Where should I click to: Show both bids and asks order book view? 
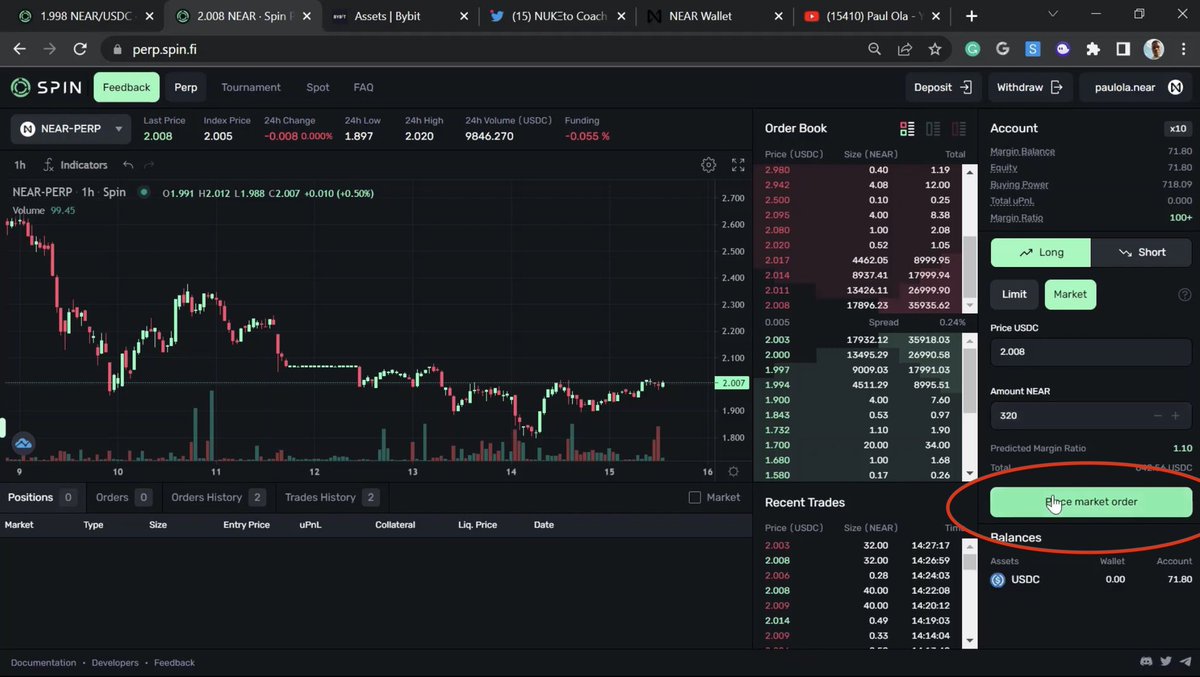(907, 128)
